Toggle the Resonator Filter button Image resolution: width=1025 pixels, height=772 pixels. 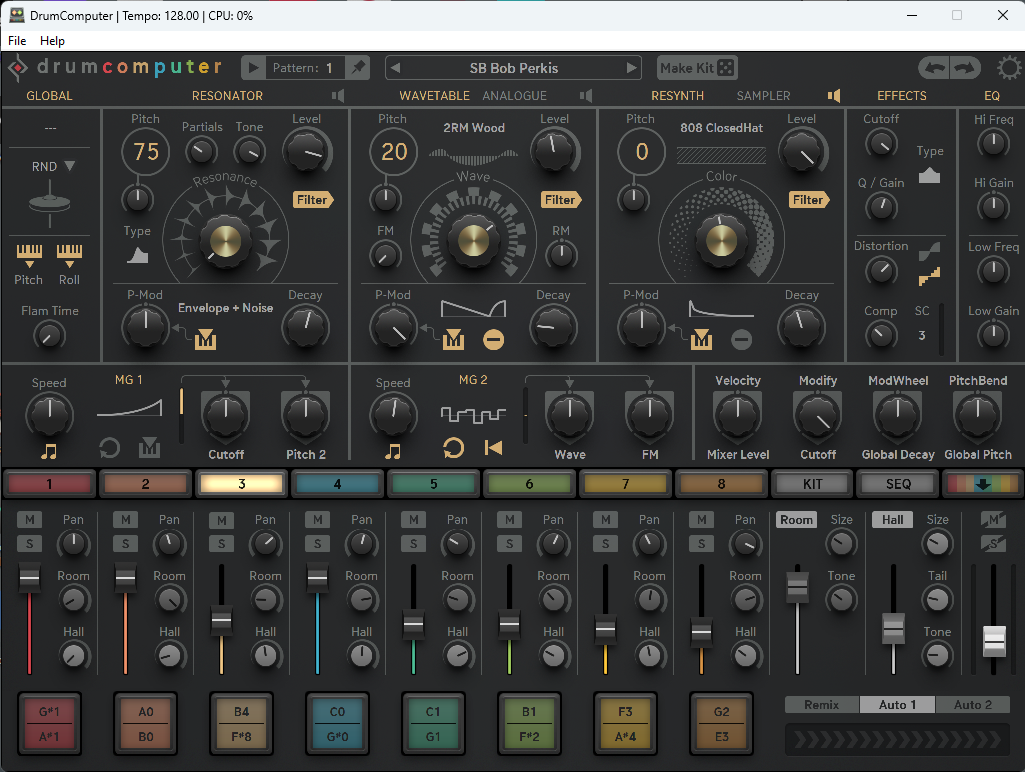pos(312,199)
